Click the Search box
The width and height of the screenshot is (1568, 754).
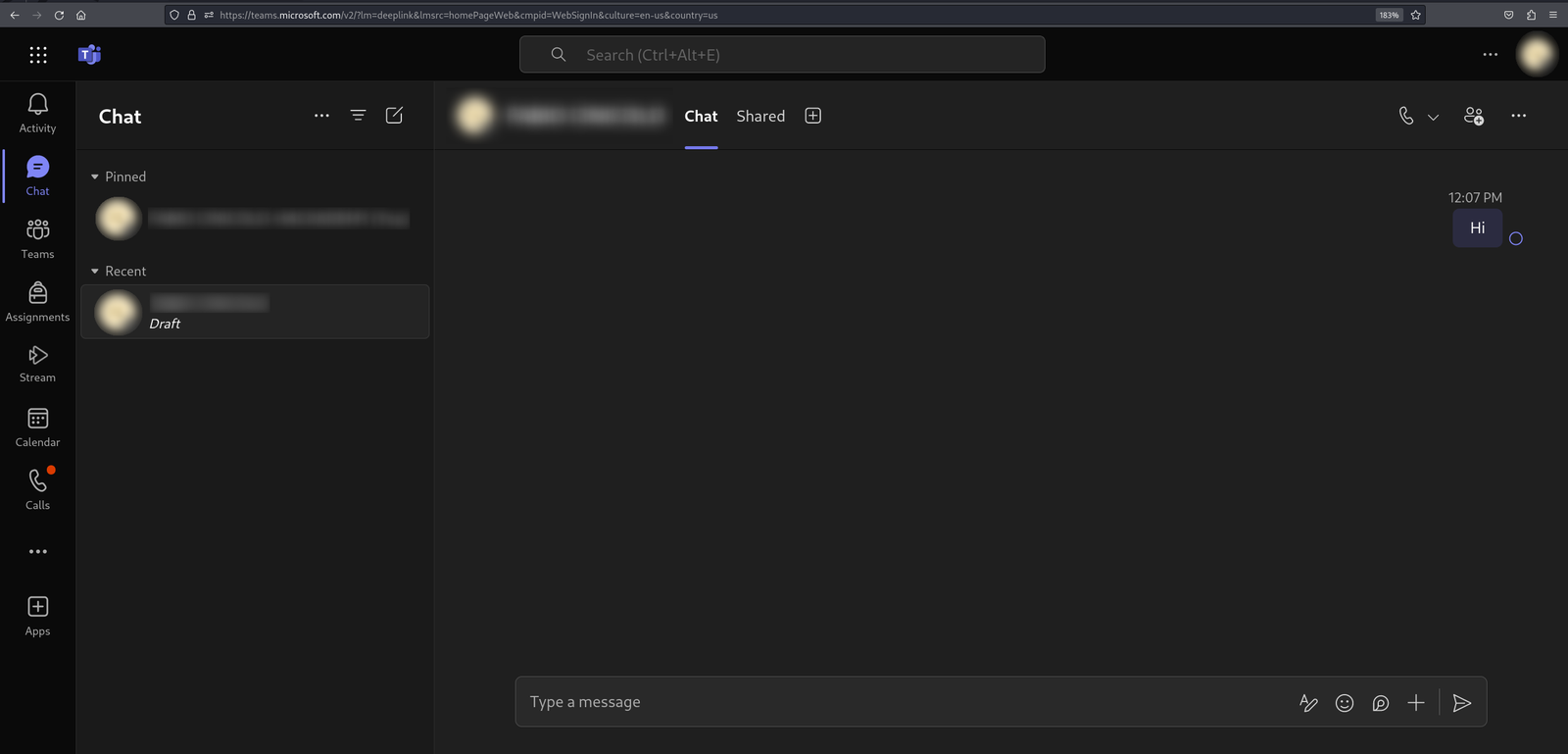782,55
